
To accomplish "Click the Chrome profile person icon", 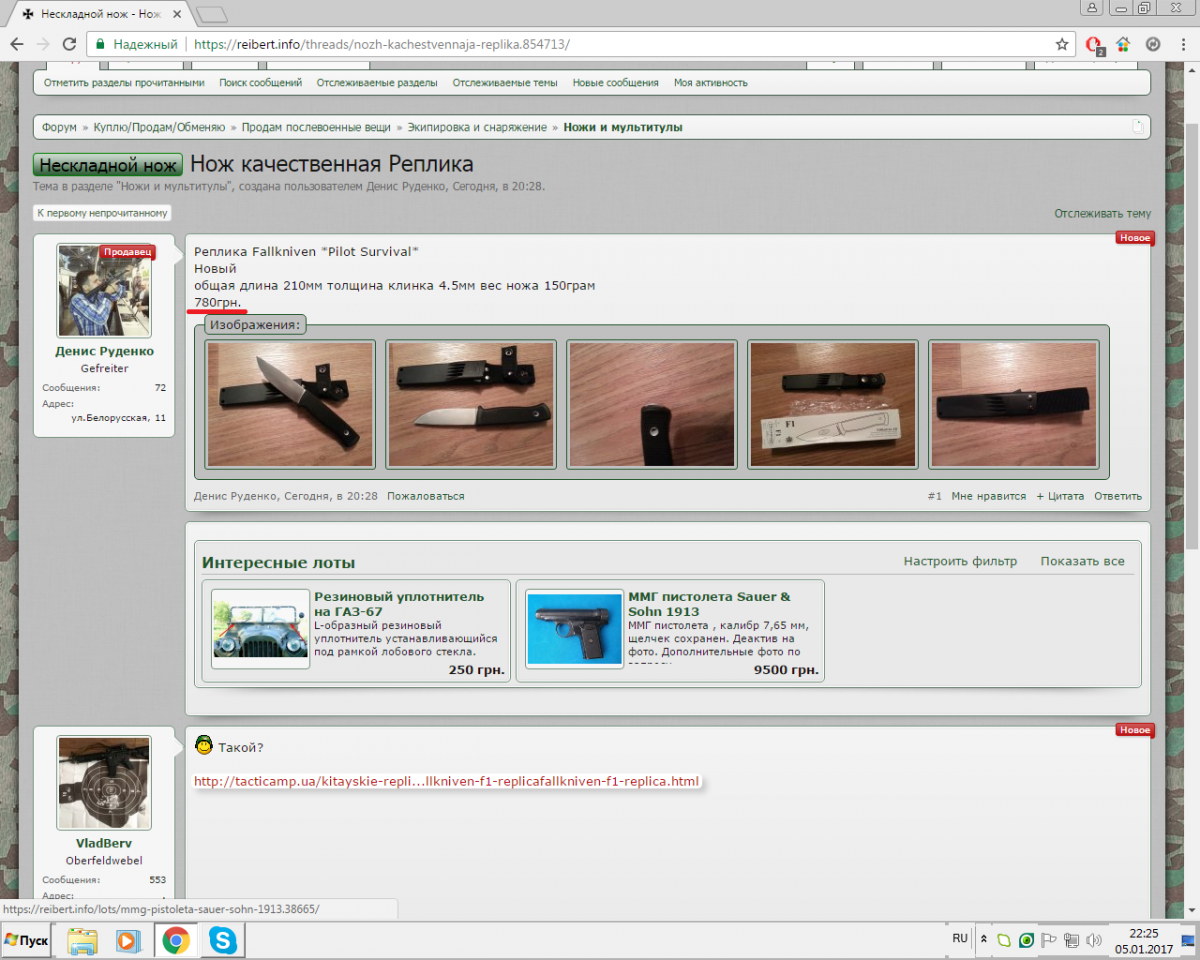I will click(x=1091, y=7).
